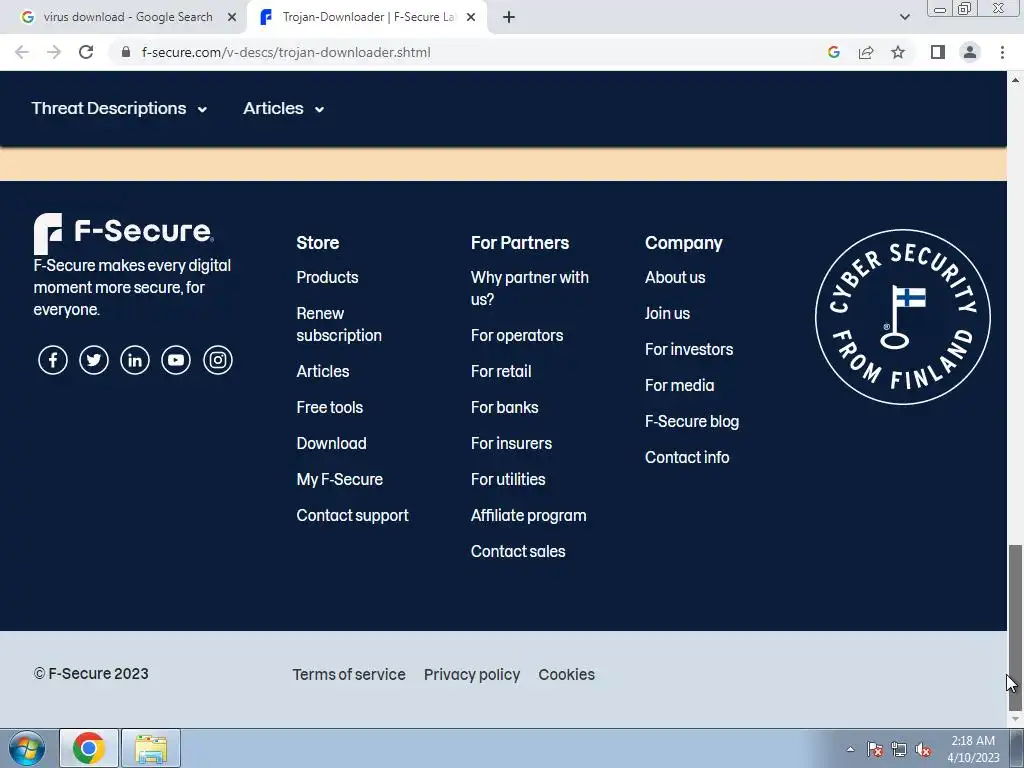The image size is (1024, 768).
Task: Bookmark this page with star icon
Action: point(898,52)
